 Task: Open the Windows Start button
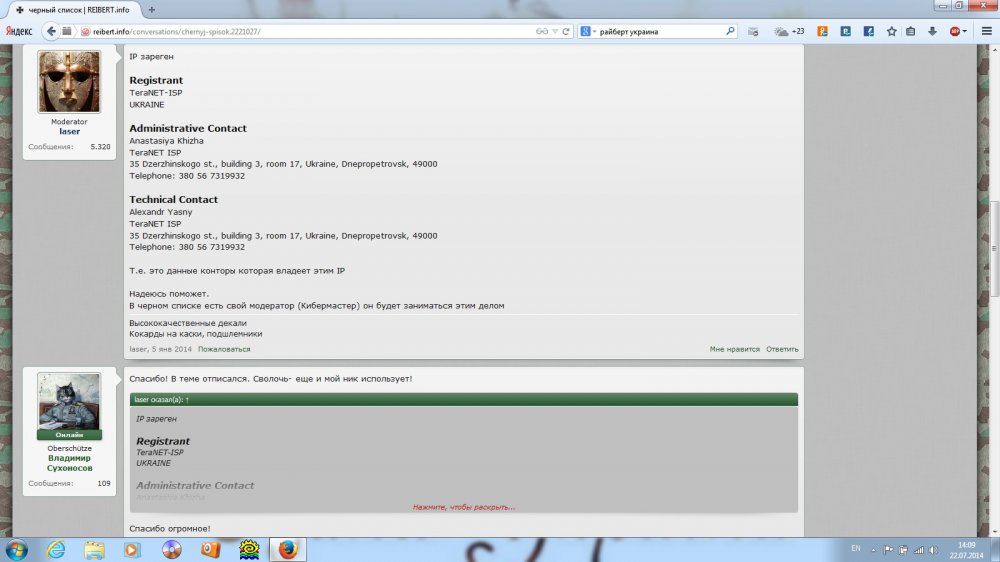[17, 549]
